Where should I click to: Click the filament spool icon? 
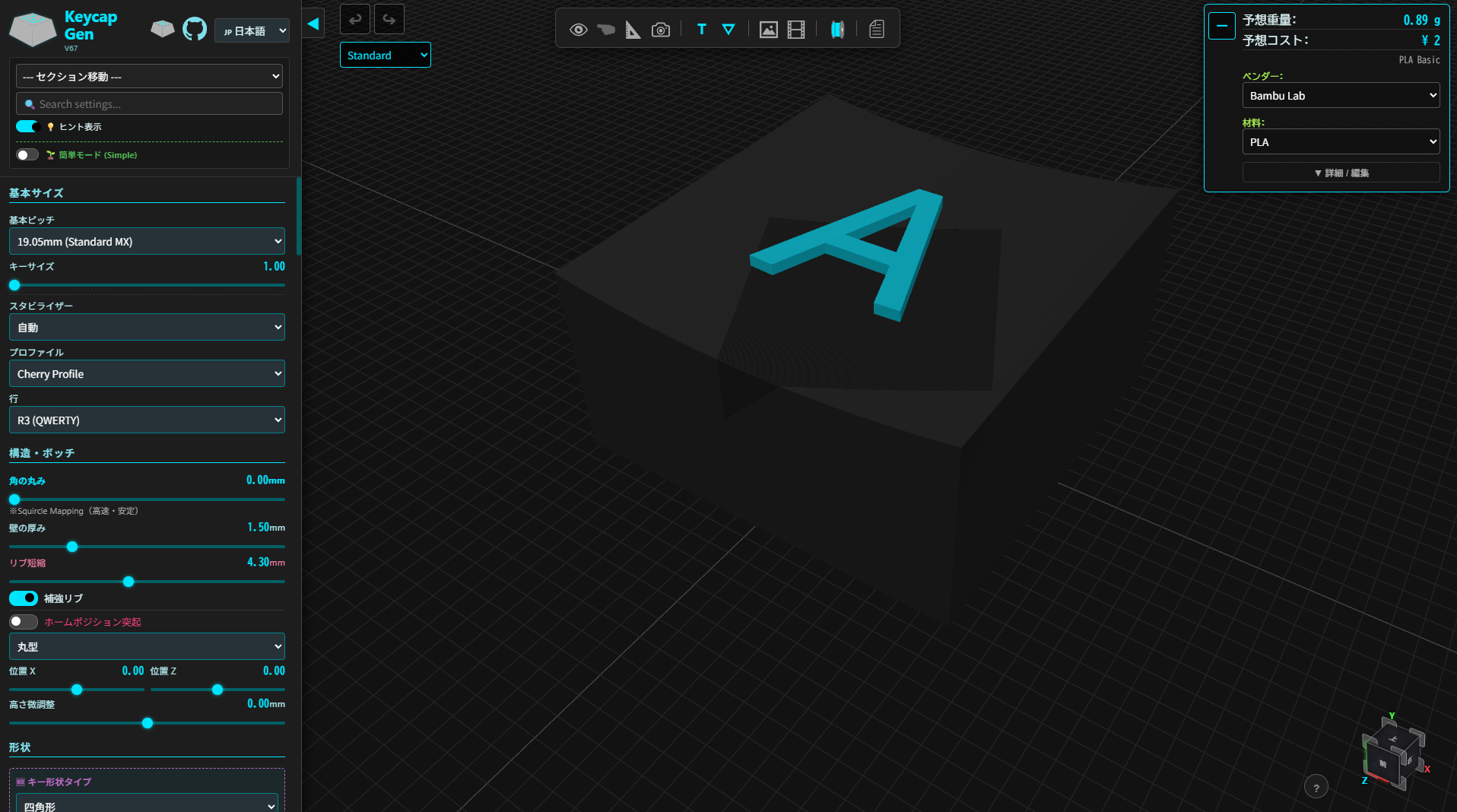(x=837, y=30)
